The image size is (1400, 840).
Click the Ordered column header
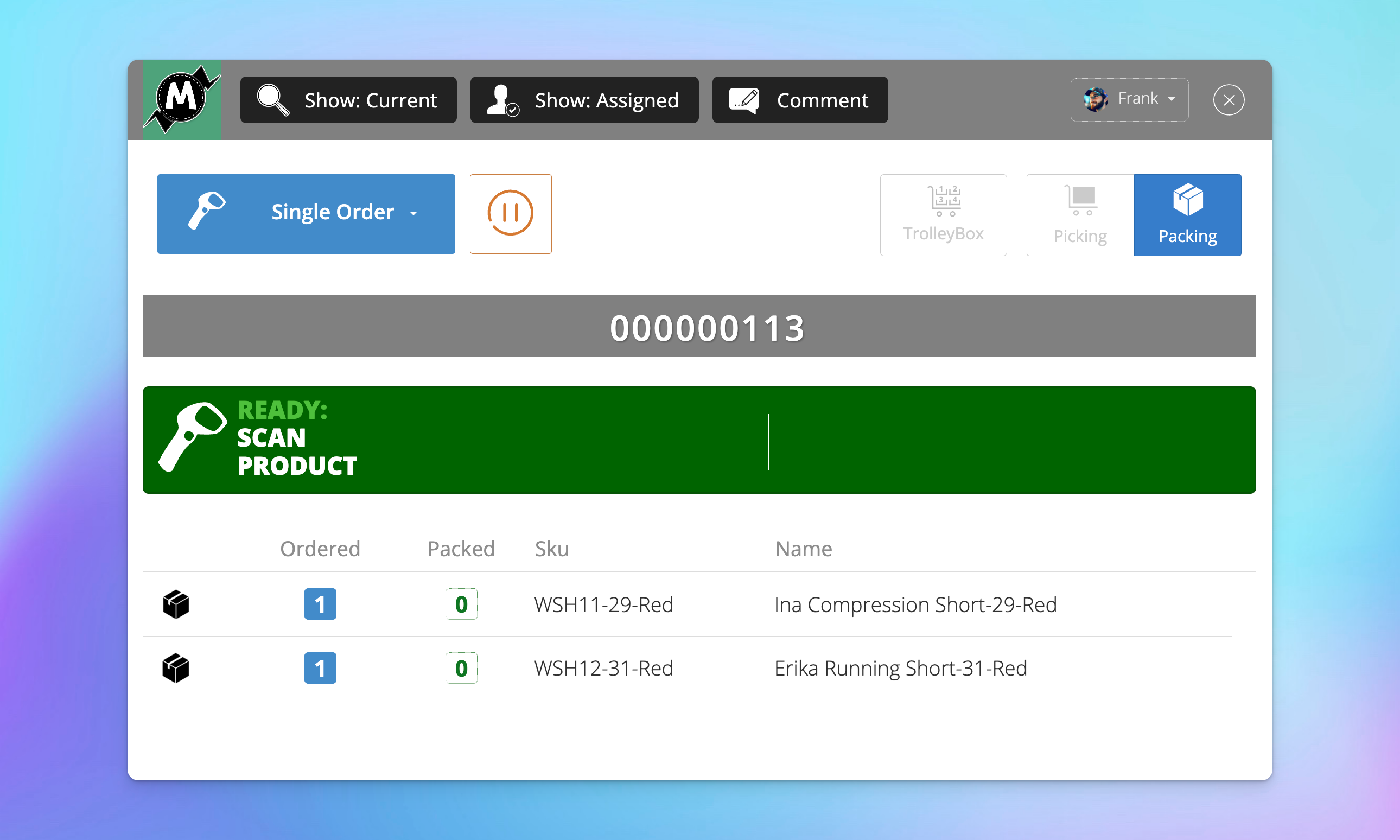coord(320,549)
